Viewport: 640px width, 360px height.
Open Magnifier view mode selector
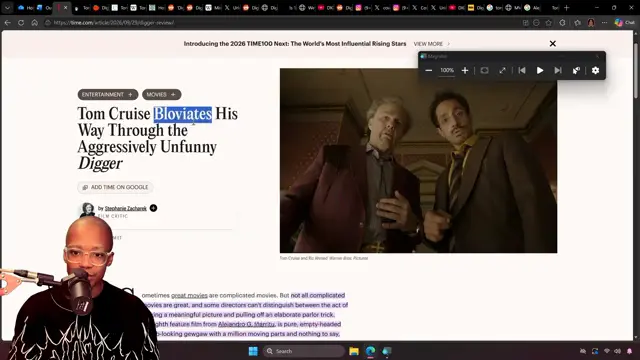coord(484,71)
